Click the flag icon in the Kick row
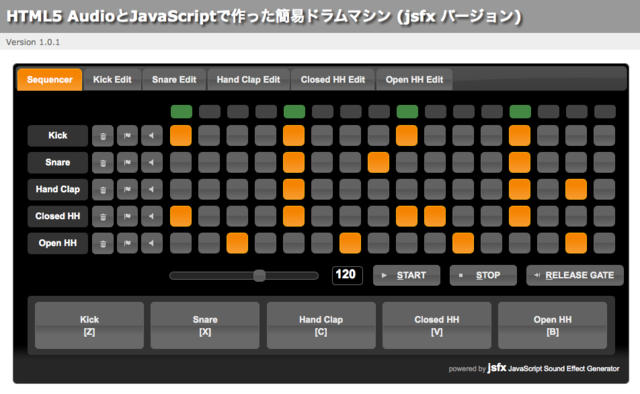Viewport: 640px width, 394px height. click(x=127, y=136)
